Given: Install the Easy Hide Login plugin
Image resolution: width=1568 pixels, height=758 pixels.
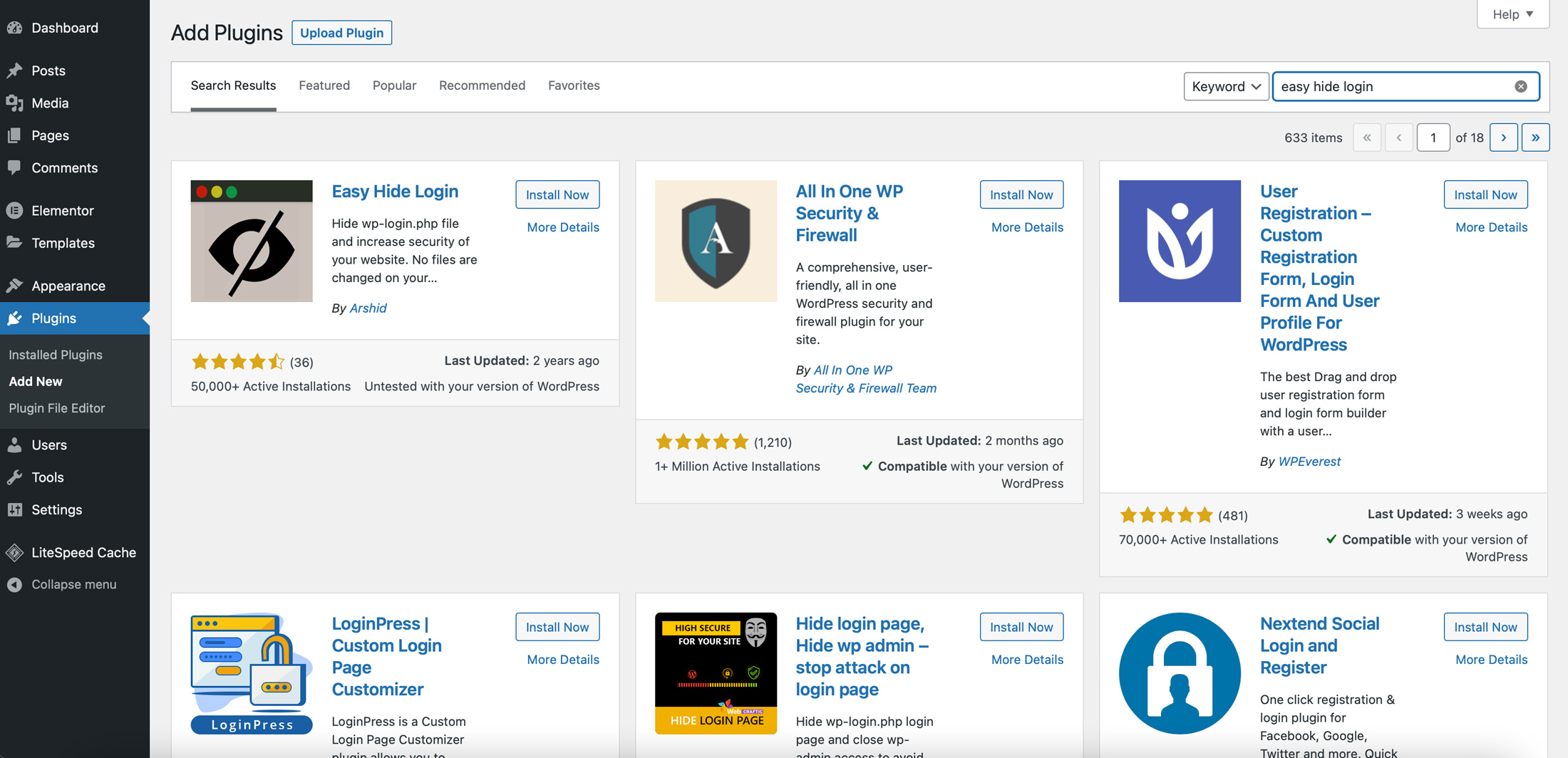Looking at the screenshot, I should (x=557, y=194).
